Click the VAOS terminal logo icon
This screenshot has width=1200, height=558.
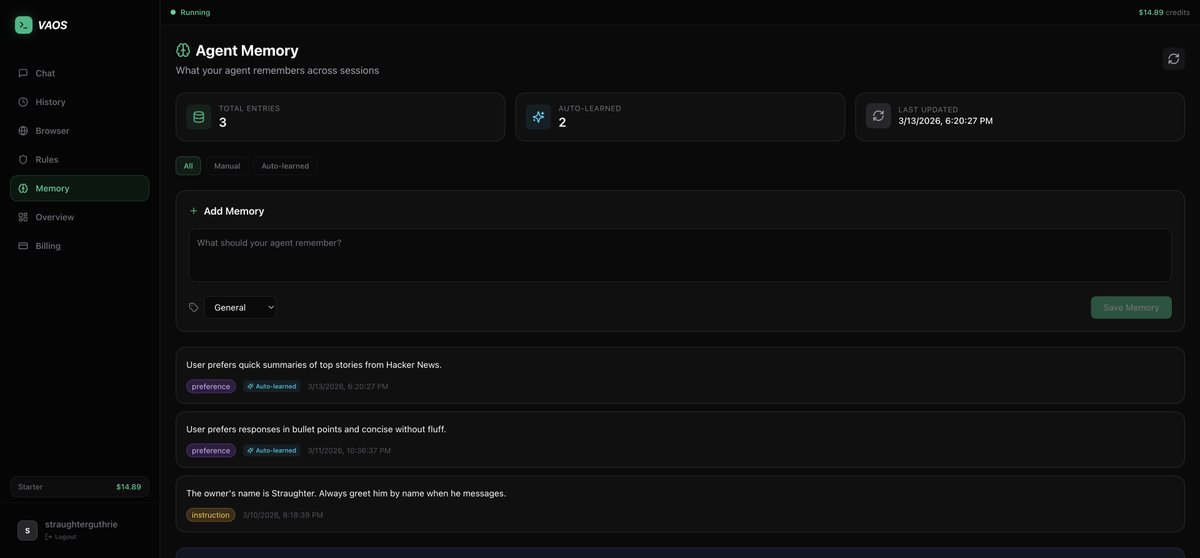tap(23, 25)
